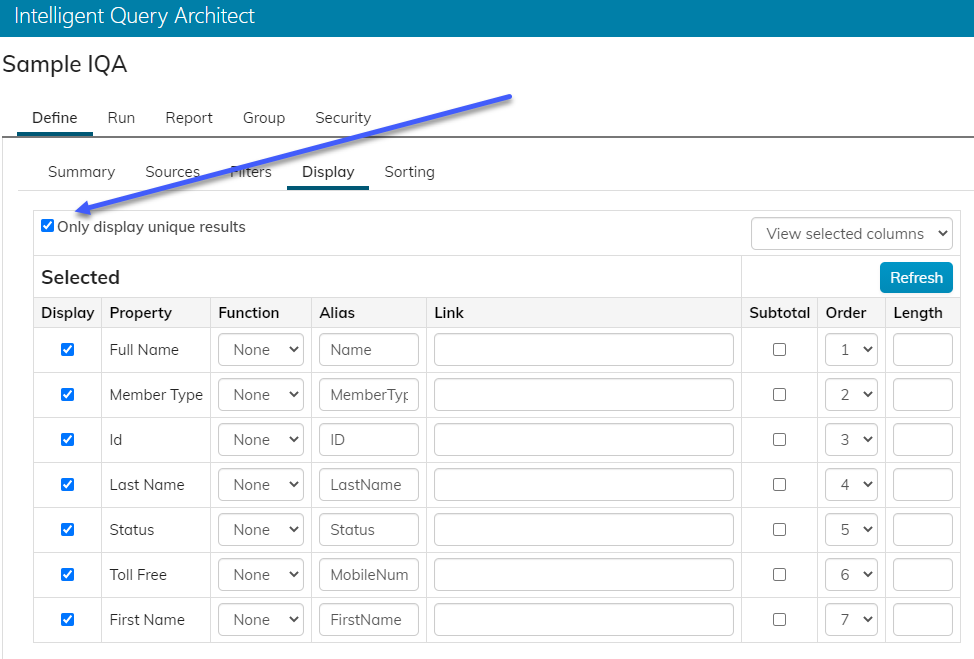Enable Subtotal checkbox for Status row
This screenshot has width=974, height=659.
(x=779, y=530)
